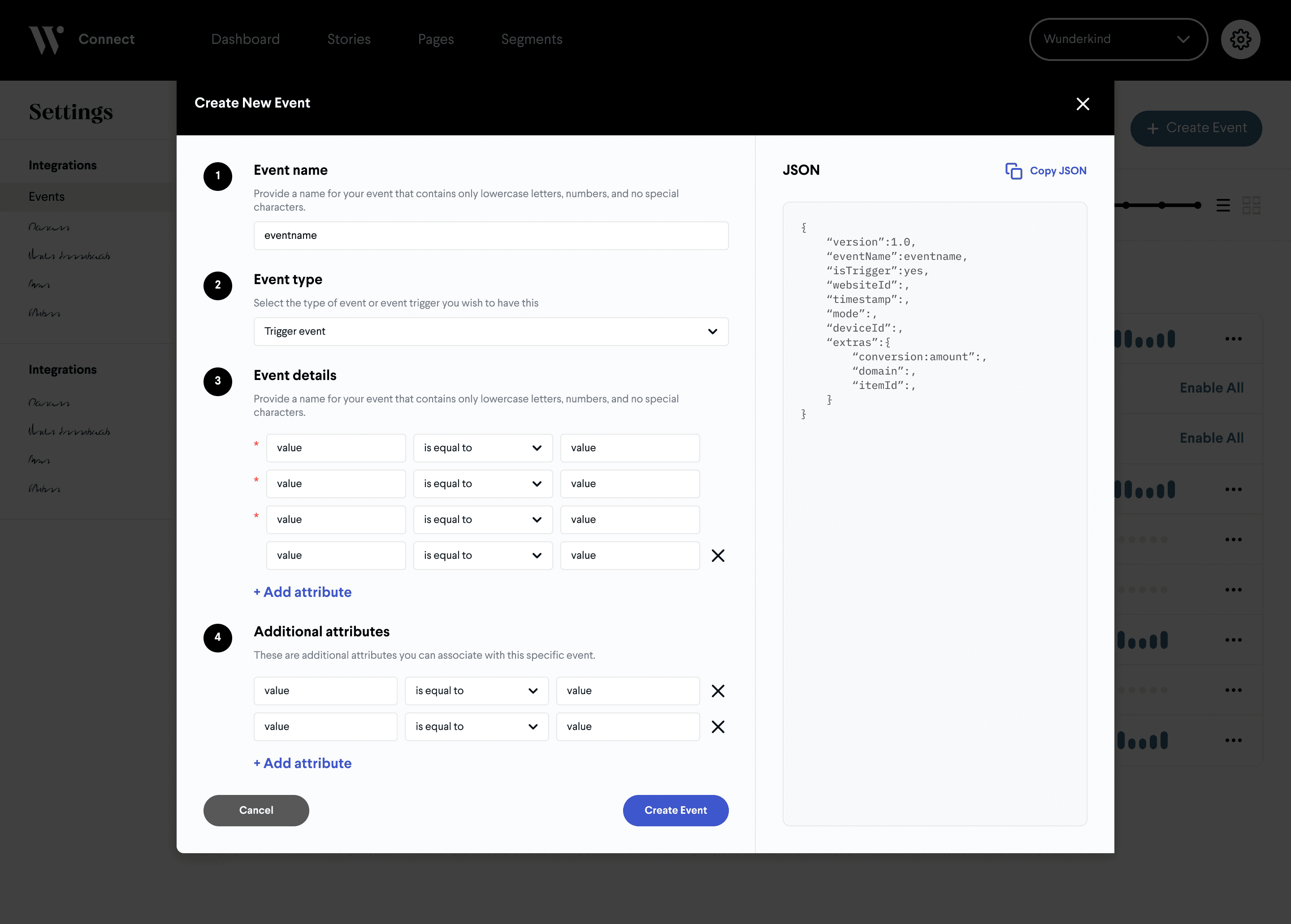Viewport: 1291px width, 924px height.
Task: Switch to list view icon
Action: tap(1223, 205)
